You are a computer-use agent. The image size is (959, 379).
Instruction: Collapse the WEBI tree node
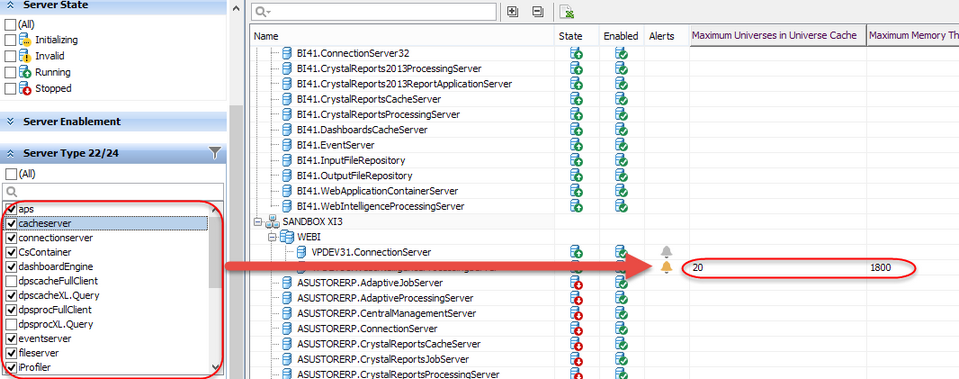point(272,237)
